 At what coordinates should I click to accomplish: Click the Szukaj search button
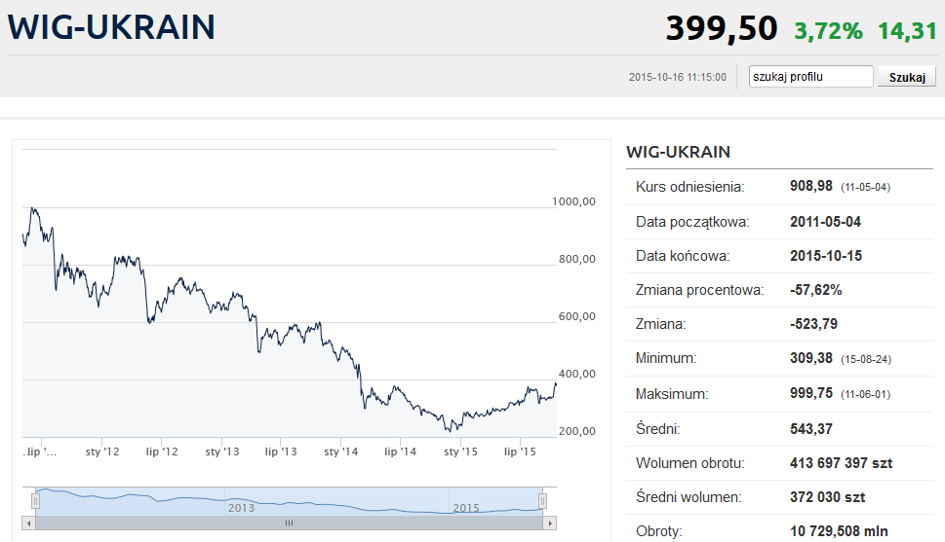click(x=906, y=77)
